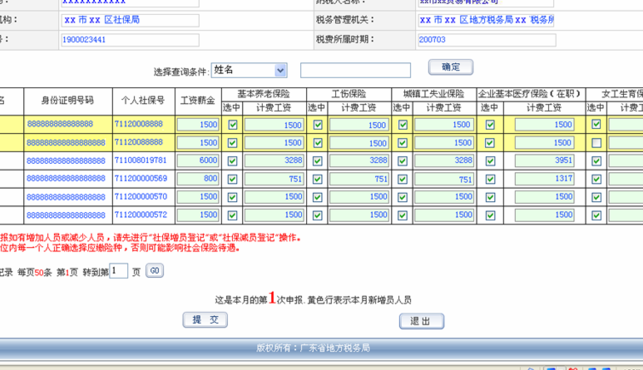Untick 工伤保险 checkbox for row 711200000570
The width and height of the screenshot is (643, 370).
coord(317,197)
